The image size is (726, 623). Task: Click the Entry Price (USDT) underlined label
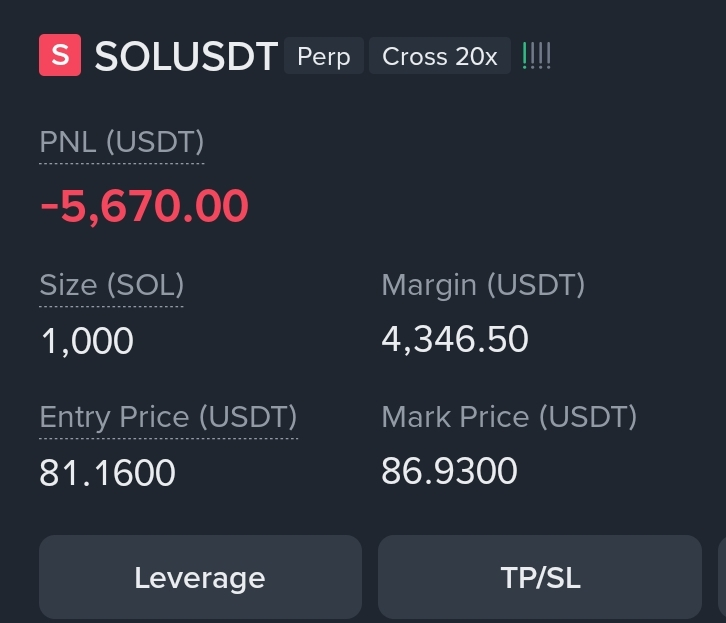[169, 417]
